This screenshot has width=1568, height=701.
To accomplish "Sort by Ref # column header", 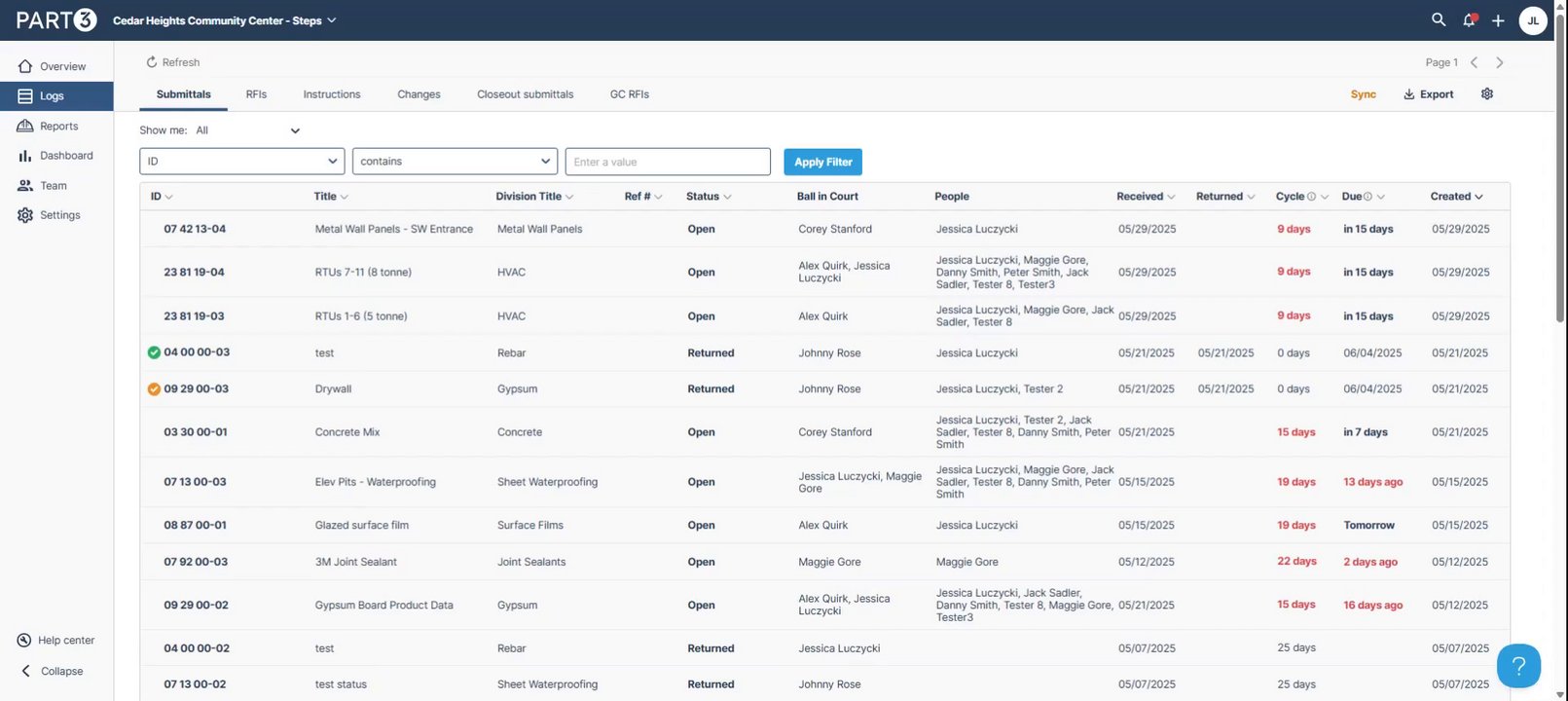I will tap(643, 197).
